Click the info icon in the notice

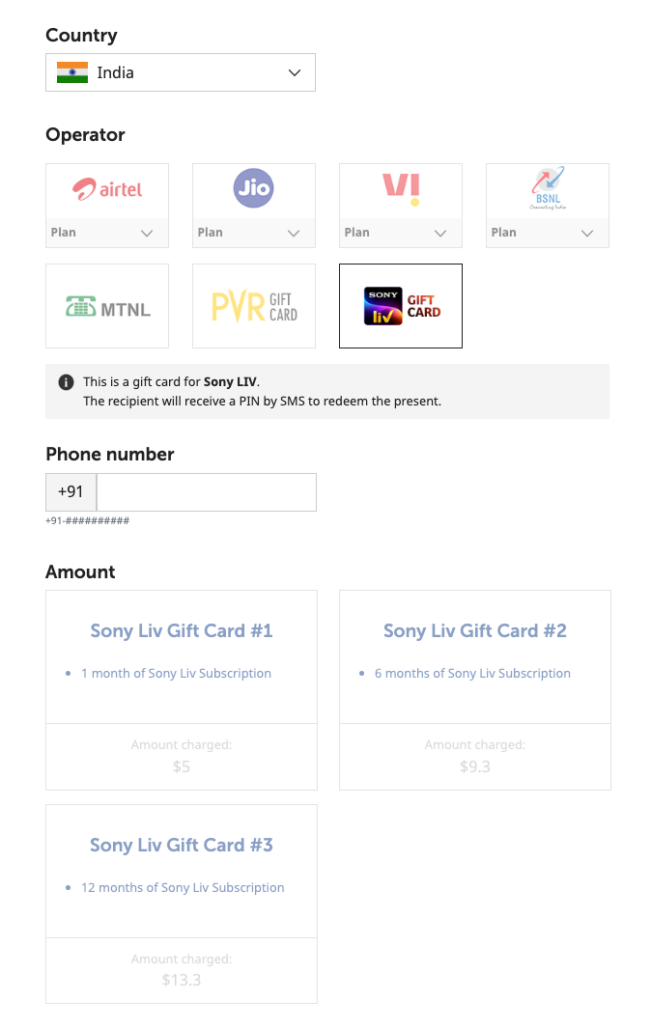(66, 382)
